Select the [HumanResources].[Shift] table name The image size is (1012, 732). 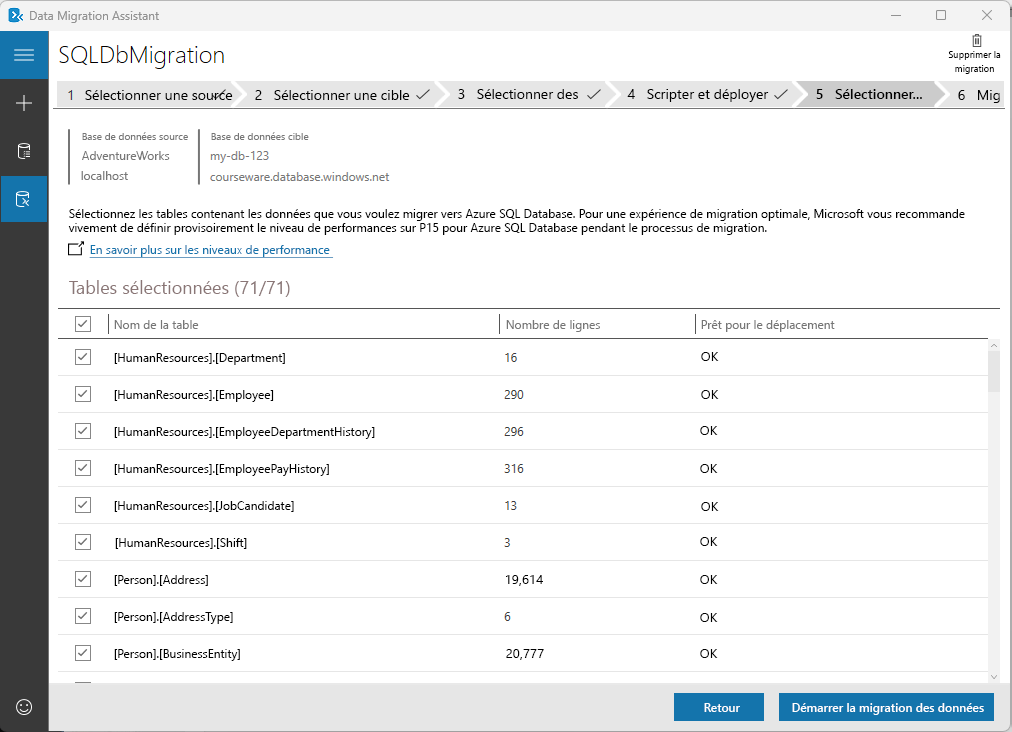pos(181,543)
